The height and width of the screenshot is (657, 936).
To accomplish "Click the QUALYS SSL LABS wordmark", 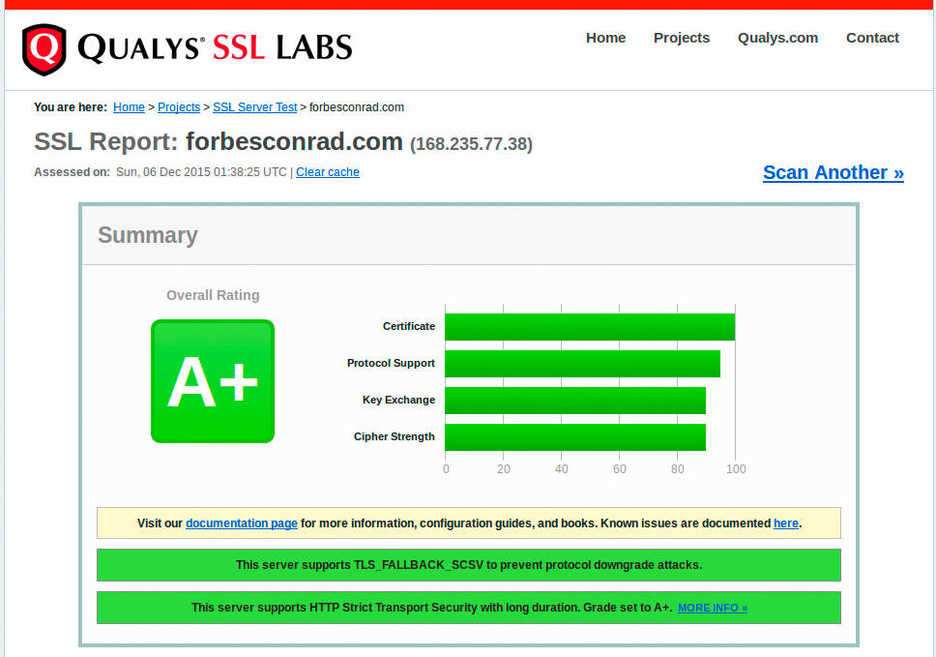I will (x=215, y=48).
